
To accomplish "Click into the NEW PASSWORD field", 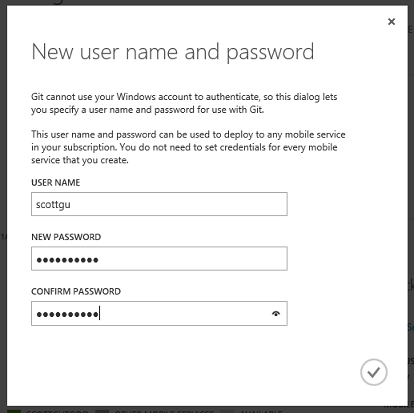I will 159,259.
